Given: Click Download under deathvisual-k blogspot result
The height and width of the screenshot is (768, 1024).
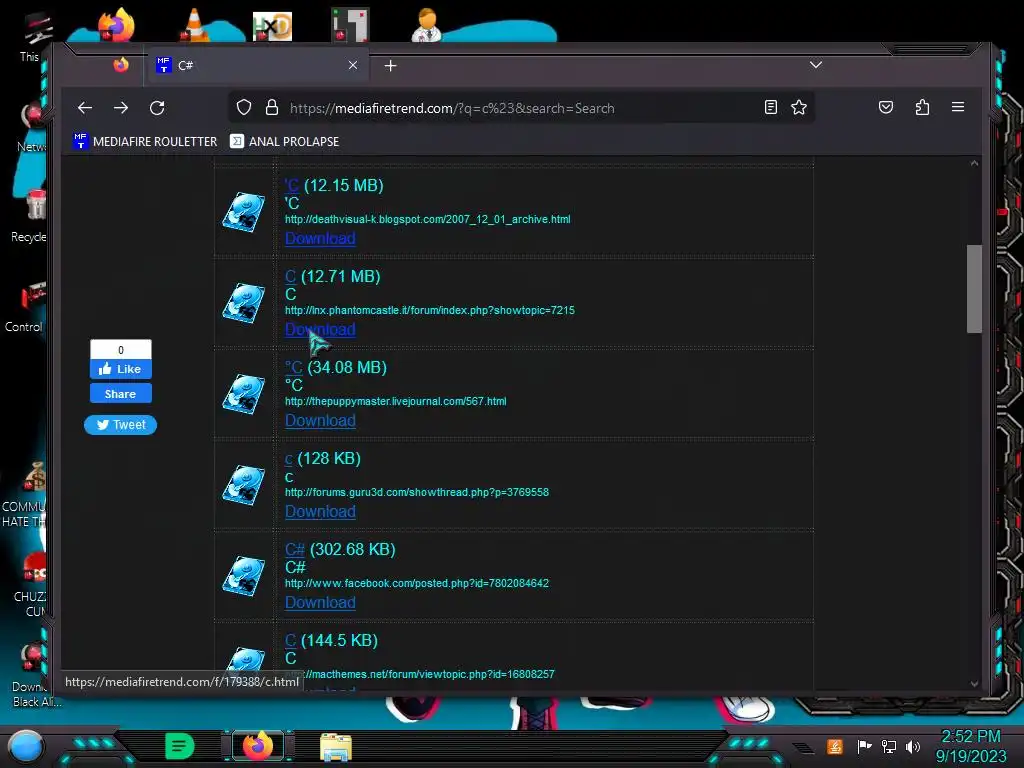Looking at the screenshot, I should 320,238.
